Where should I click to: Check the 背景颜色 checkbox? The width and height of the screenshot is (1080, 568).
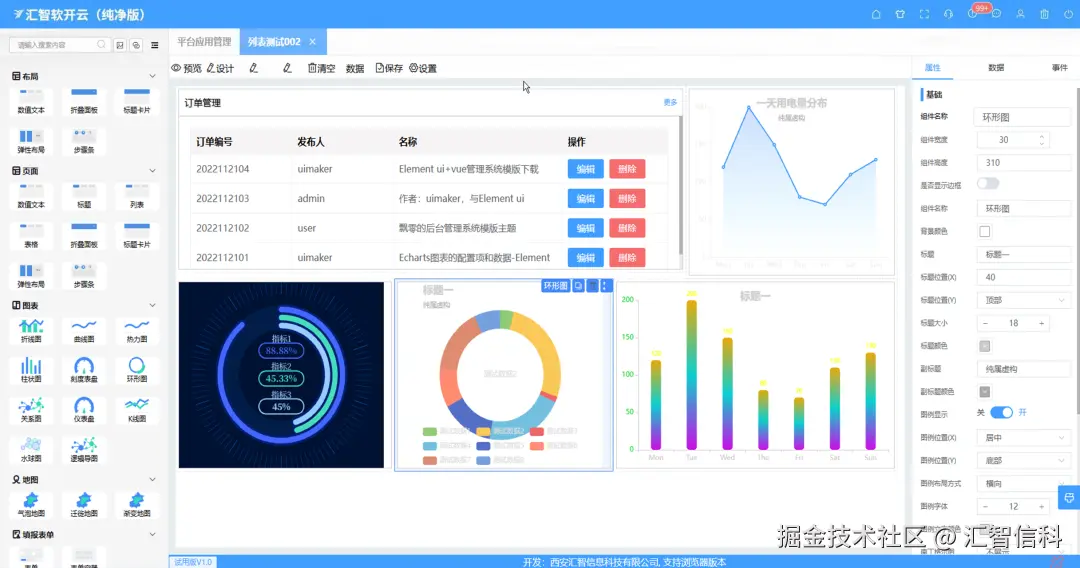[x=985, y=231]
